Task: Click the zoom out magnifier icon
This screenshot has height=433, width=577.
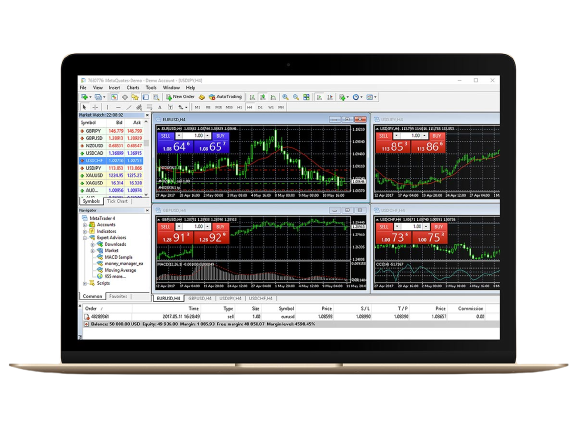Action: tap(296, 97)
